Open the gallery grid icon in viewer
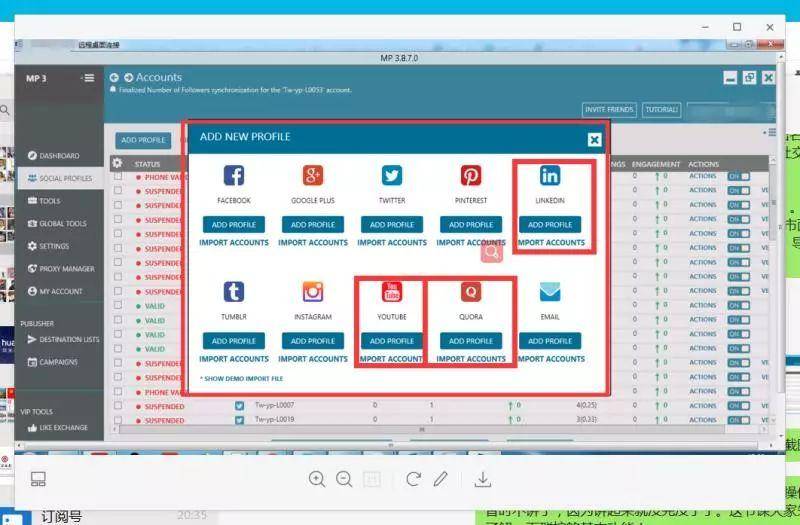800x525 pixels. pyautogui.click(x=38, y=479)
